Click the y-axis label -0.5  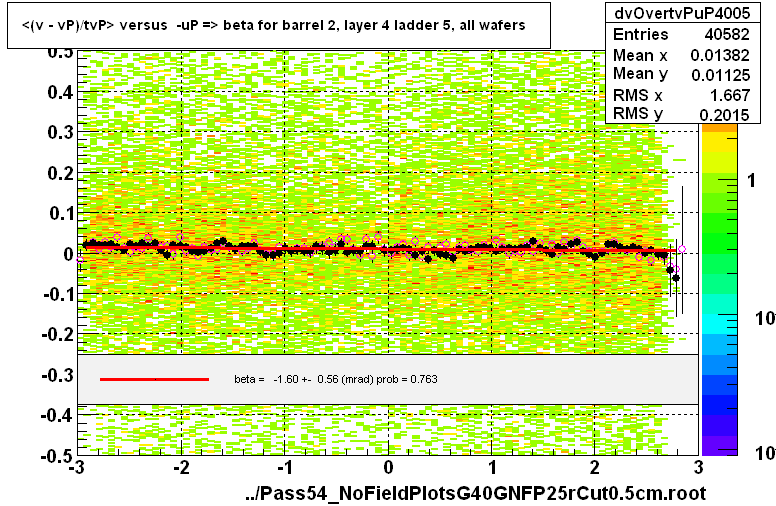[x=57, y=455]
